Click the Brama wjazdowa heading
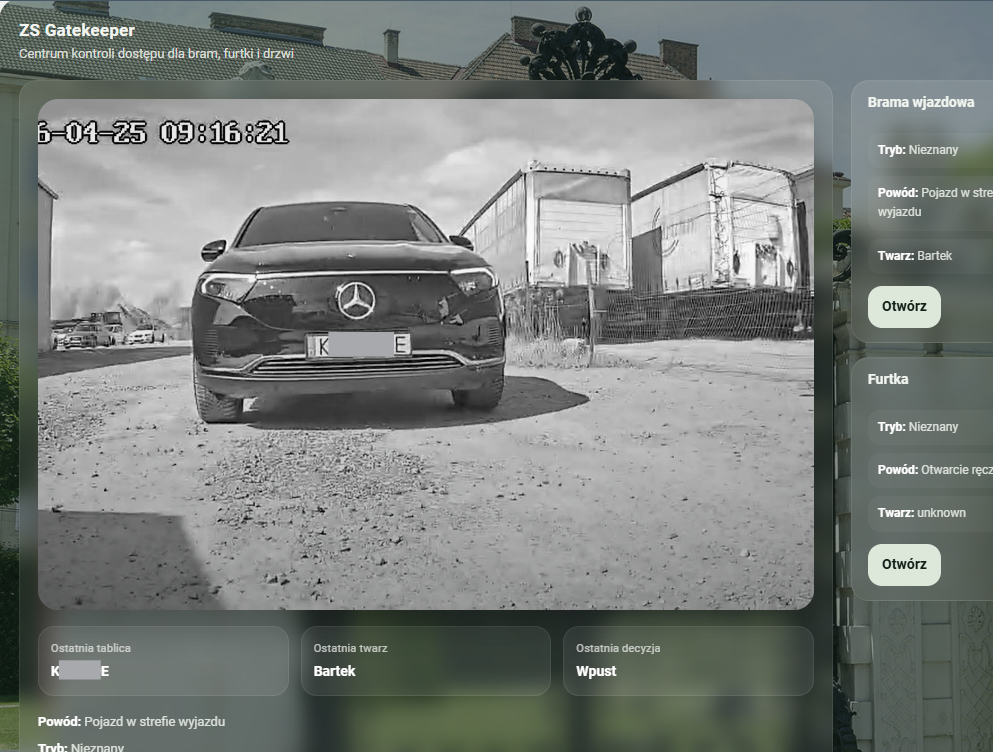Viewport: 993px width, 752px height. 921,102
